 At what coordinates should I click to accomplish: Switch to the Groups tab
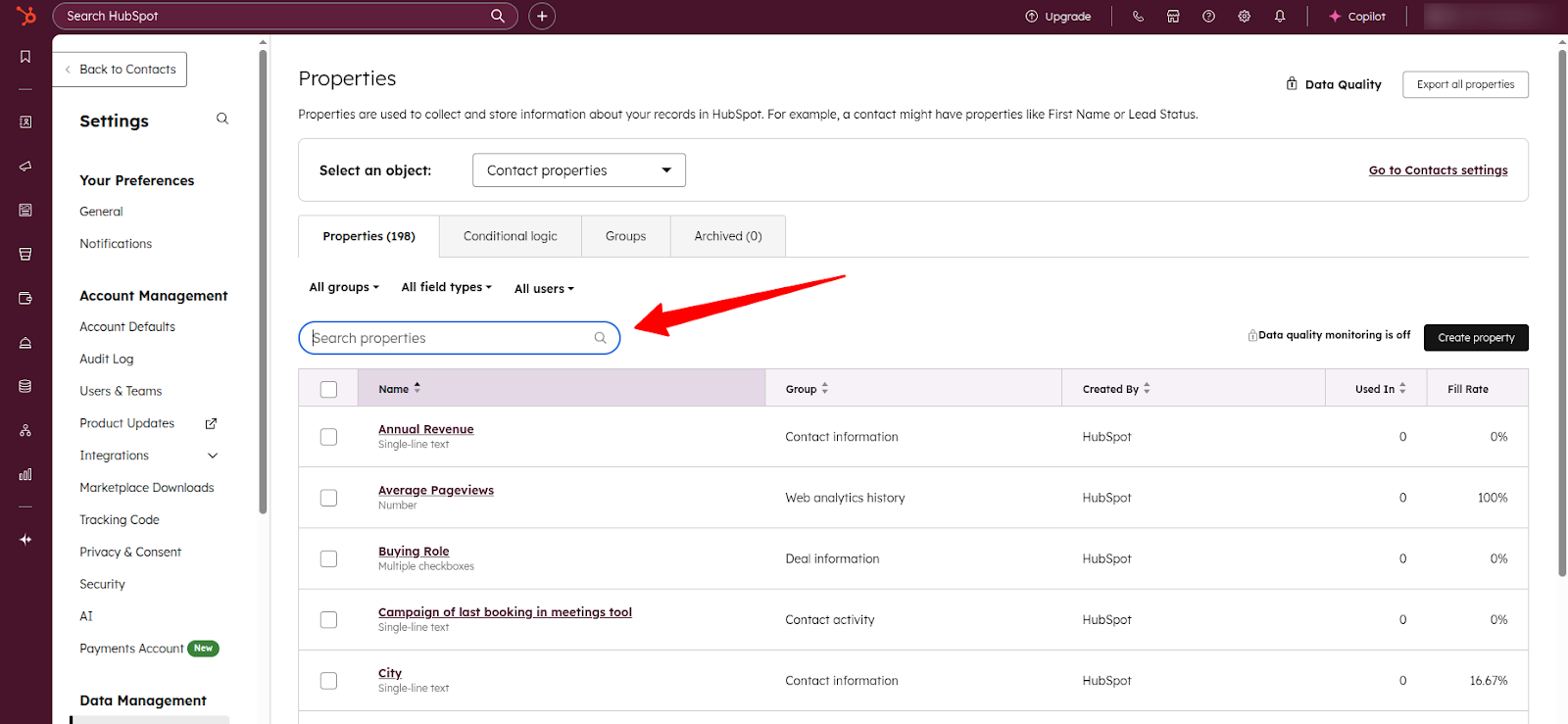(x=626, y=236)
